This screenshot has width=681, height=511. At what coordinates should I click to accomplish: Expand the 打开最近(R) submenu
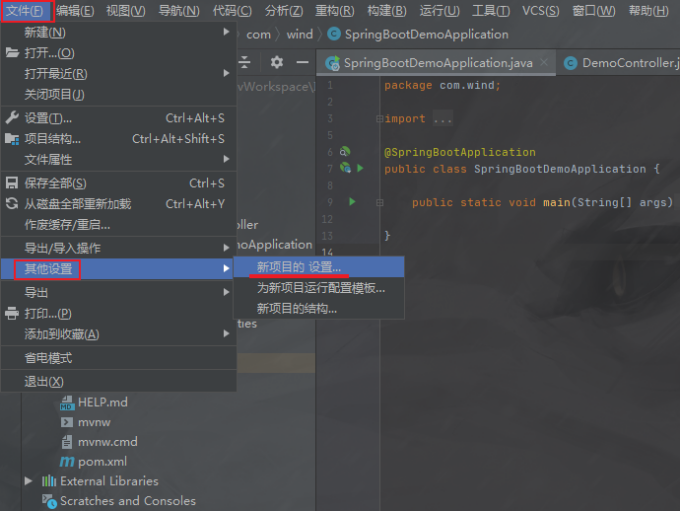pyautogui.click(x=119, y=74)
